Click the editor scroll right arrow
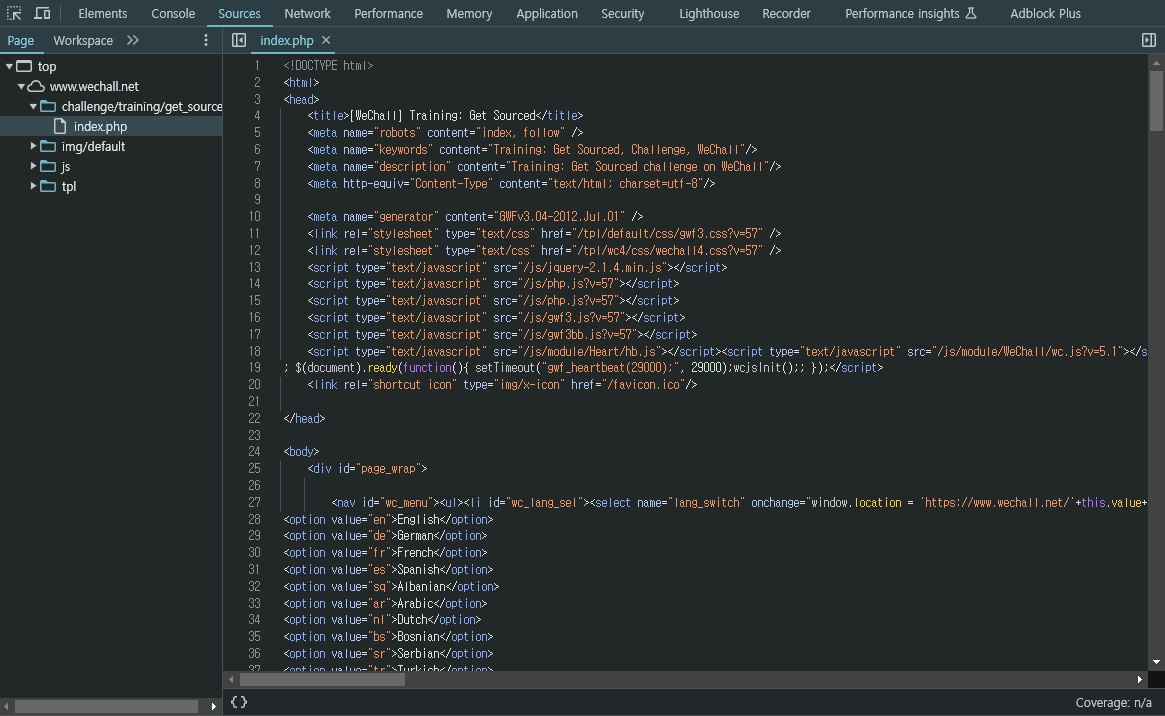 coord(1140,679)
